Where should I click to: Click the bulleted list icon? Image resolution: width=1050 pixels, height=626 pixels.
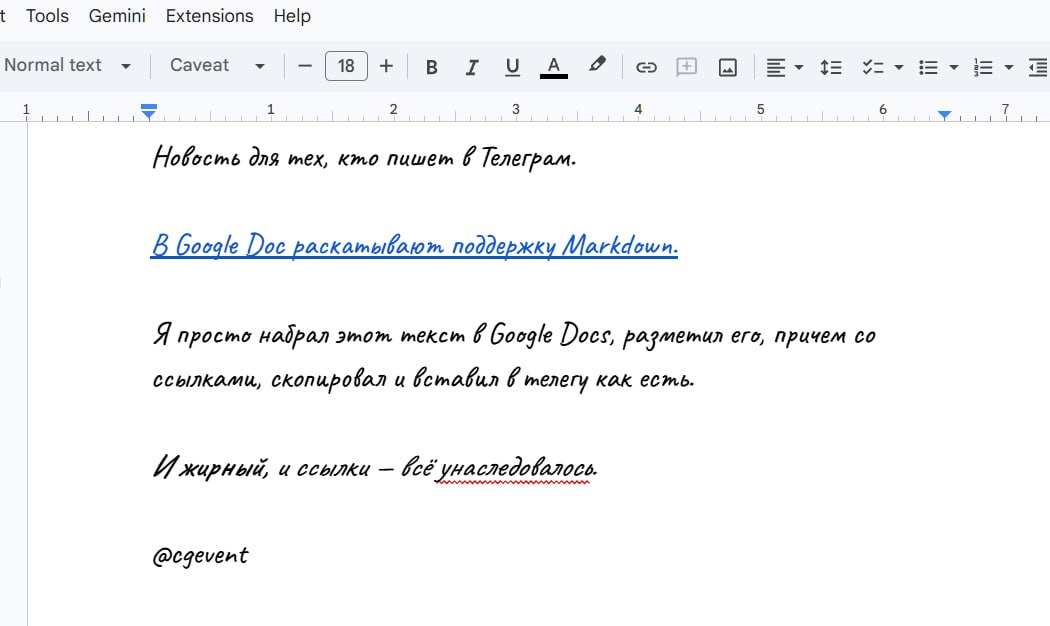point(928,67)
